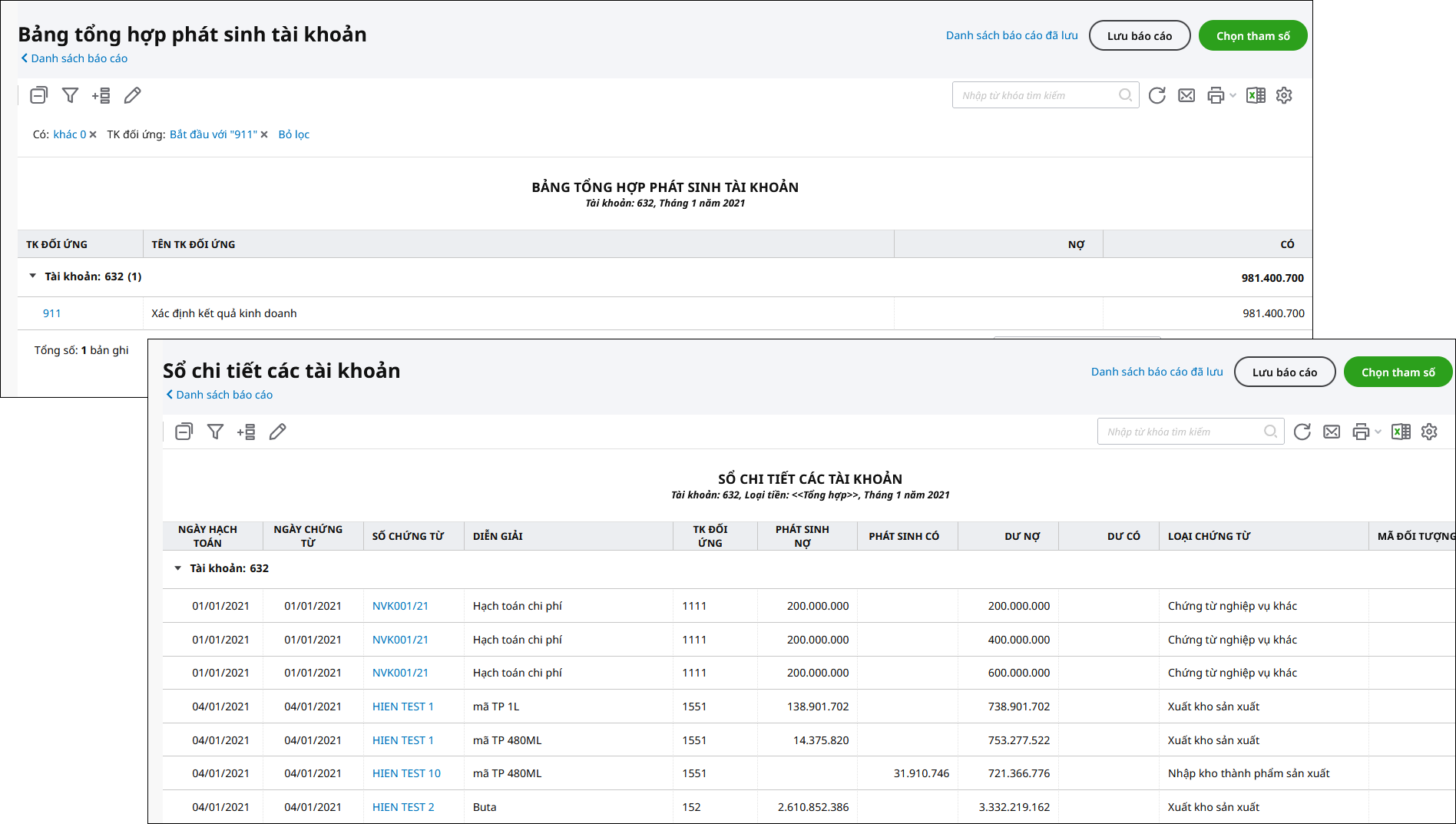
Task: Send Sổ chi tiết report by email
Action: 1332,432
